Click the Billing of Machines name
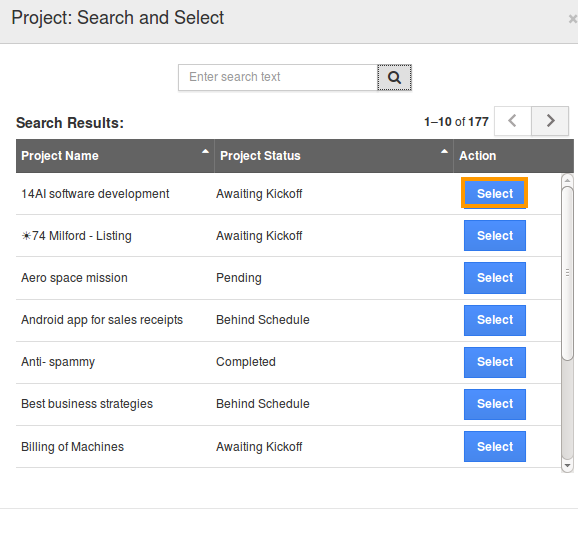The image size is (578, 543). point(72,447)
